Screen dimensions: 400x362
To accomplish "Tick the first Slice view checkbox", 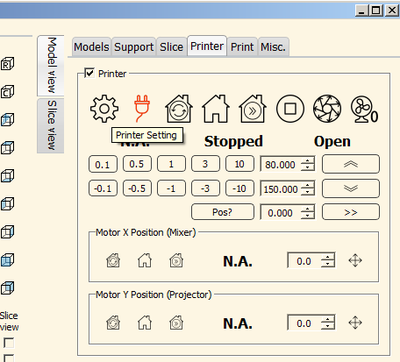I will [9, 343].
